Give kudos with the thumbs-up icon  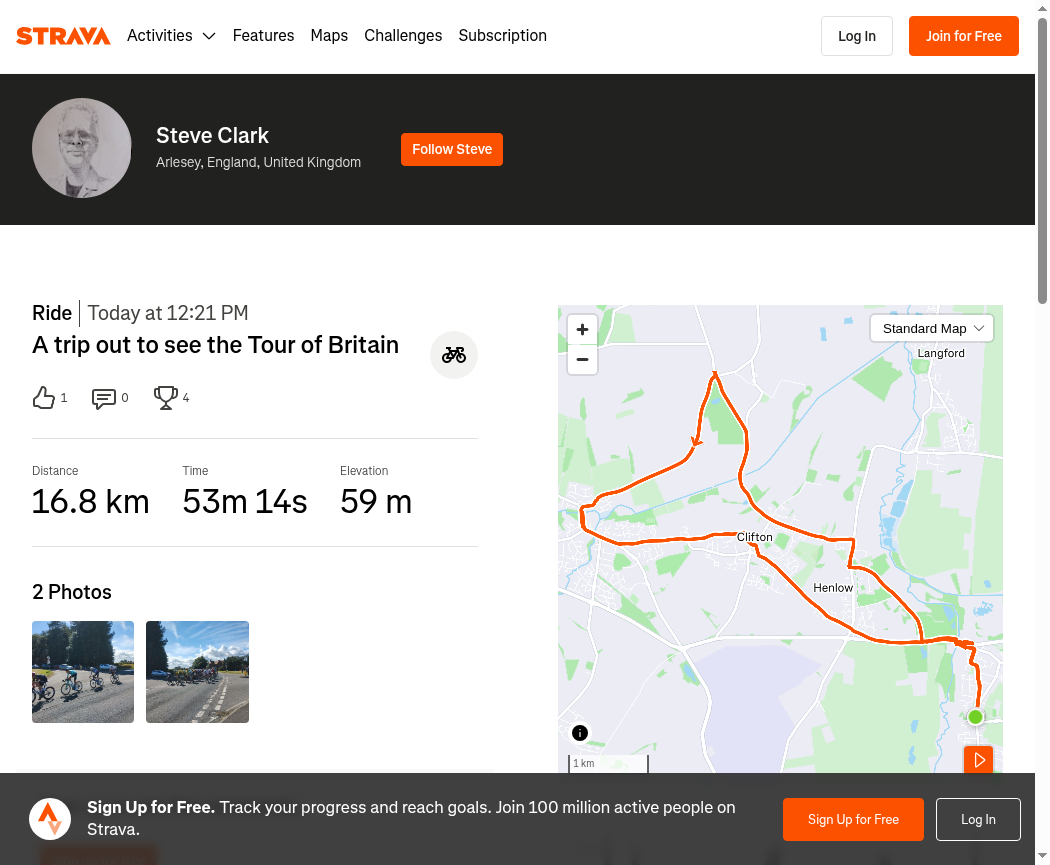44,398
